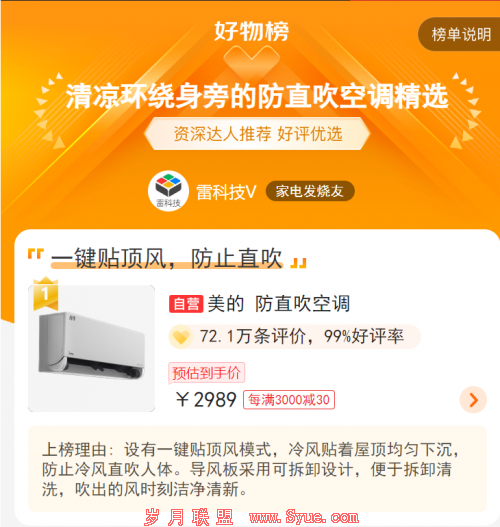This screenshot has width=500, height=527.
Task: Select the 每满3000减30 coupon tag
Action: 289,400
